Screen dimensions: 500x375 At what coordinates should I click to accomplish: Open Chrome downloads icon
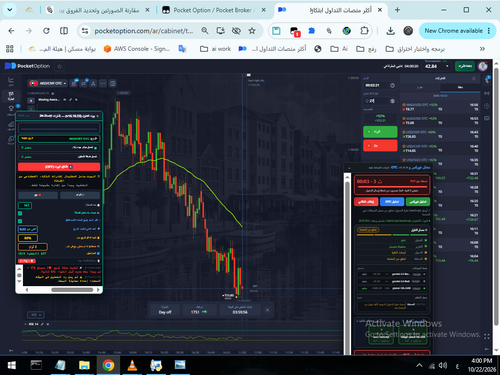tap(390, 31)
